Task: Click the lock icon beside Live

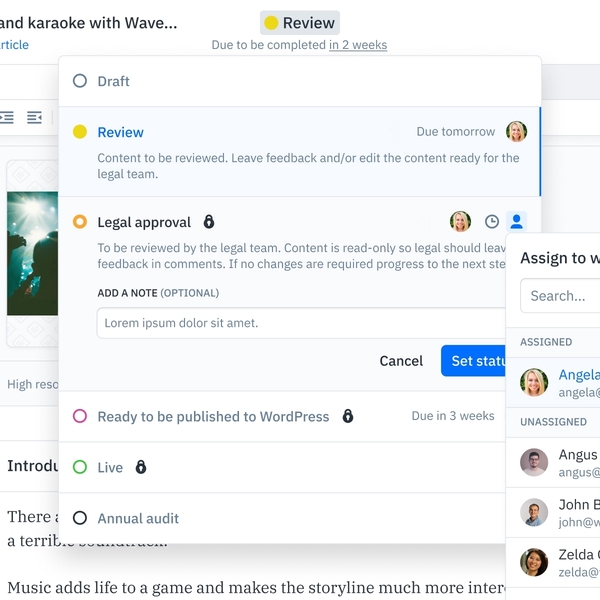Action: point(141,466)
